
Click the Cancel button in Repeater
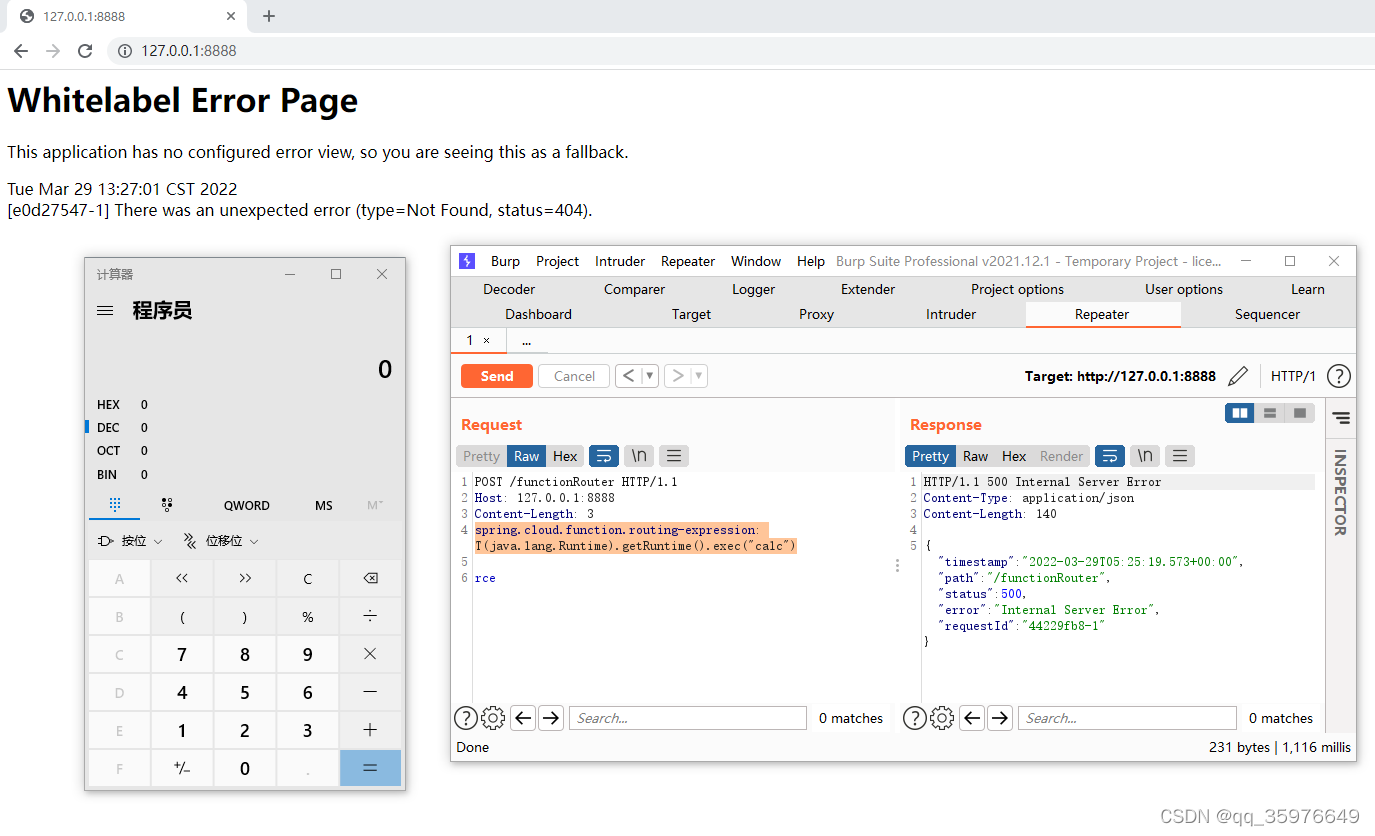(574, 376)
